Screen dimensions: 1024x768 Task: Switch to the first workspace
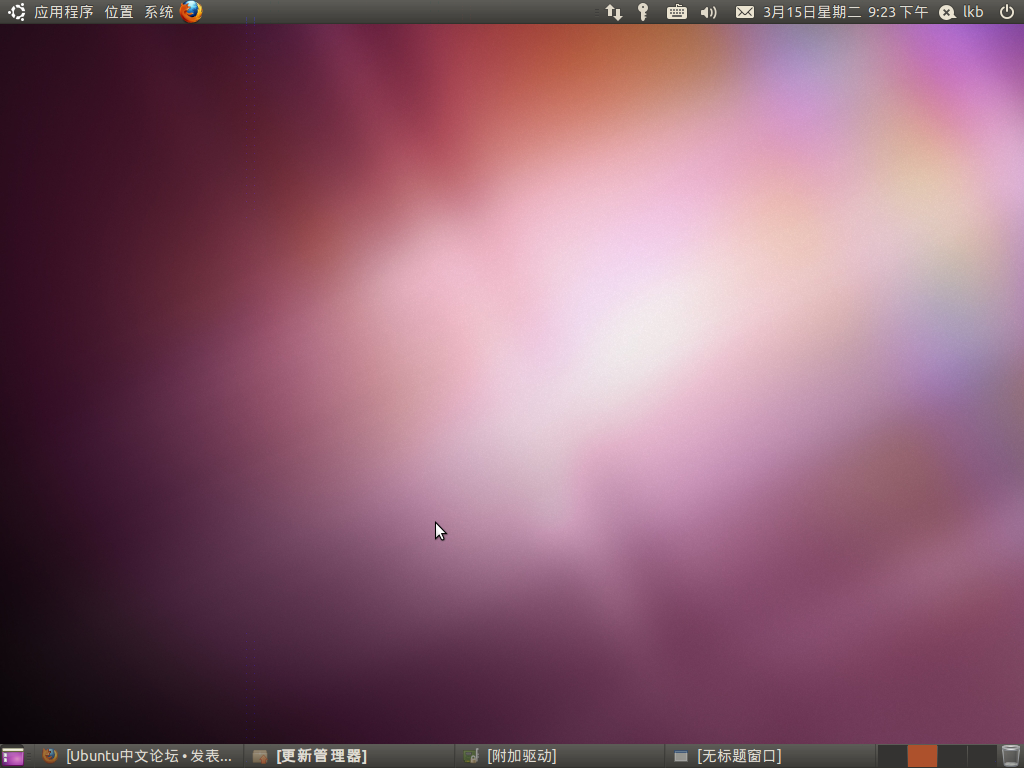892,756
